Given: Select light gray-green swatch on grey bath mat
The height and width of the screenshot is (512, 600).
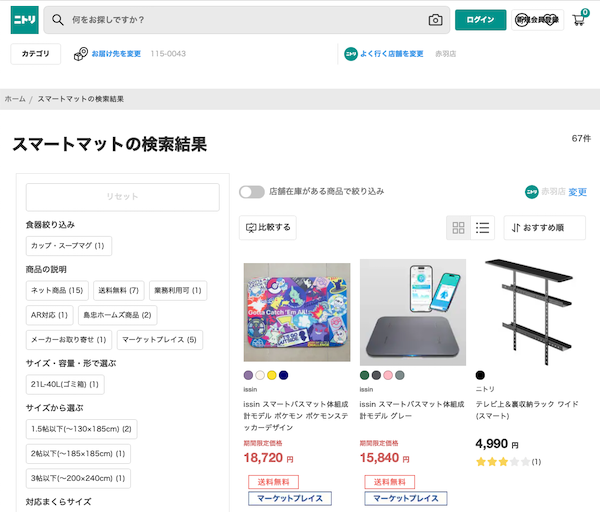Looking at the screenshot, I should pyautogui.click(x=400, y=375).
